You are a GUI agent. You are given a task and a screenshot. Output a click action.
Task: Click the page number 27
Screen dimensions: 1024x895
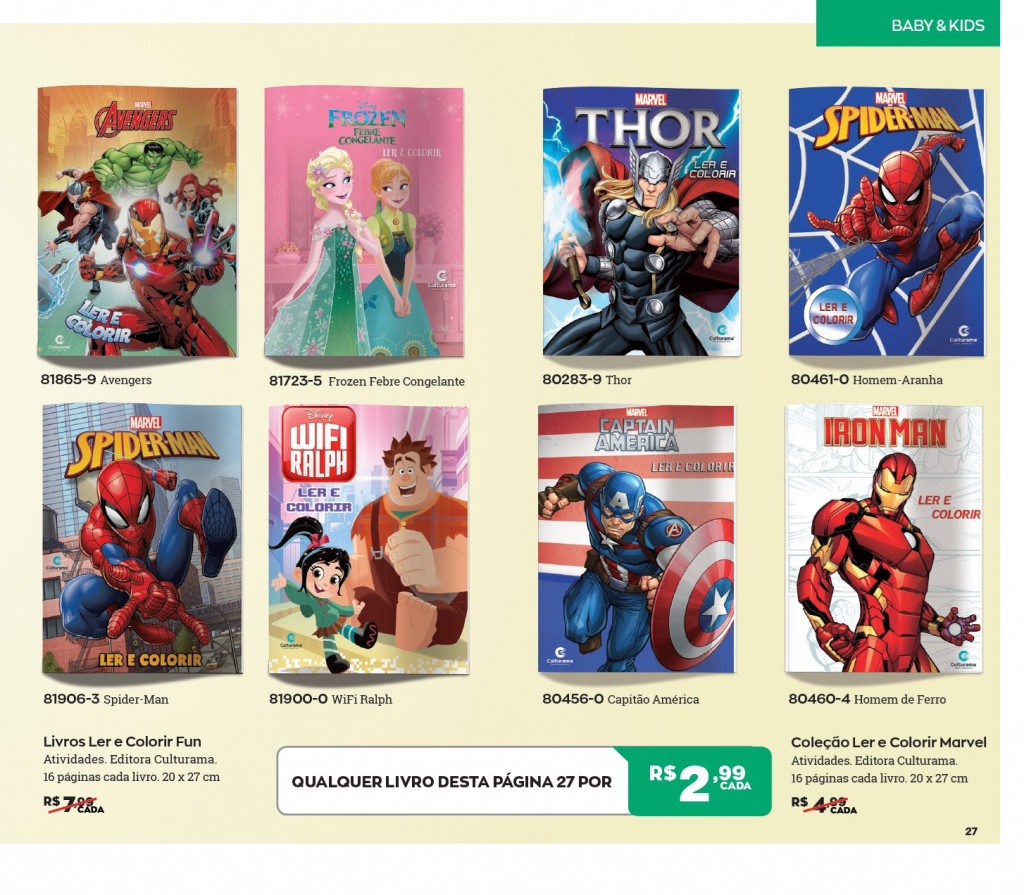point(971,831)
